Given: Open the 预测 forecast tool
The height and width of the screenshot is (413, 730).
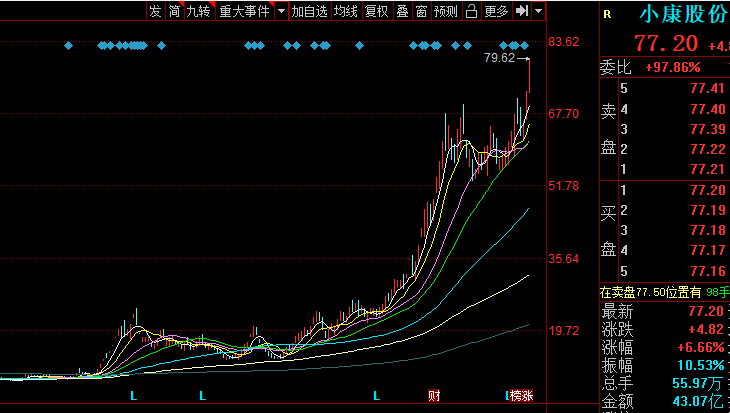Looking at the screenshot, I should [446, 11].
